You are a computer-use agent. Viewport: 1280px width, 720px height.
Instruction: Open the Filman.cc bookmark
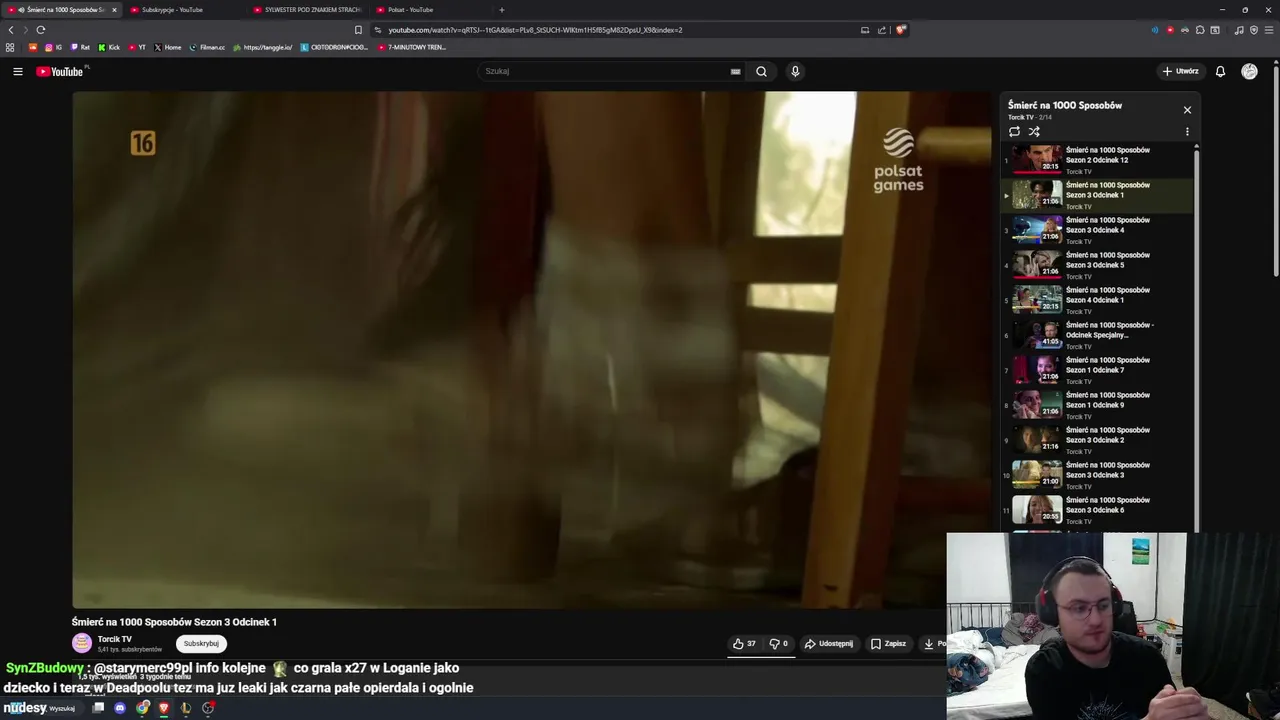pyautogui.click(x=207, y=47)
